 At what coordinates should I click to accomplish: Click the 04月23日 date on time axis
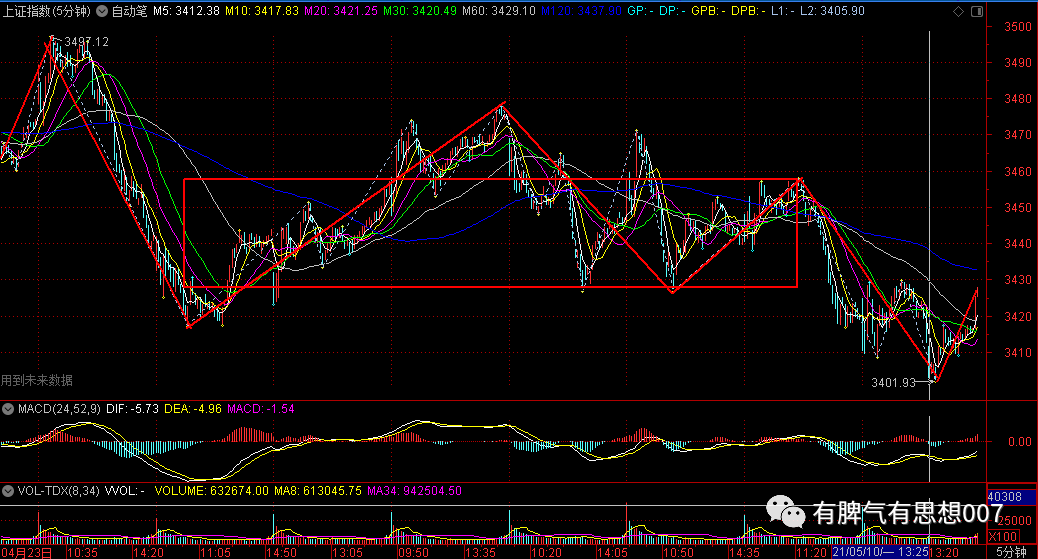pos(26,552)
